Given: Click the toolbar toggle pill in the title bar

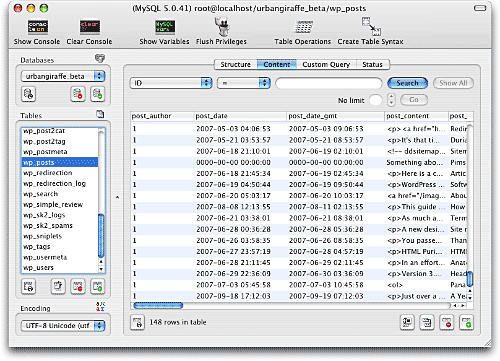Looking at the screenshot, I should pos(480,8).
